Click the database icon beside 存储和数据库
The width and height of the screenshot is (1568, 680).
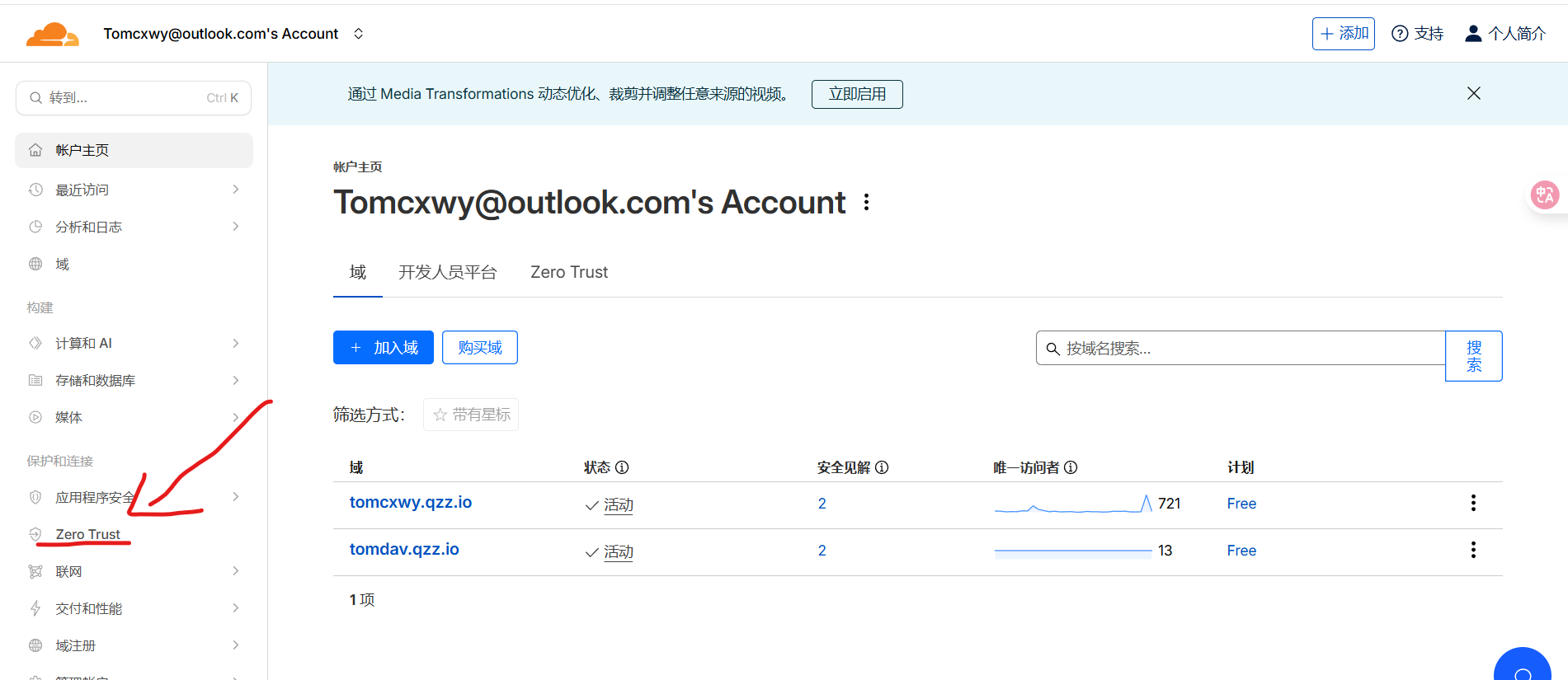[x=35, y=380]
